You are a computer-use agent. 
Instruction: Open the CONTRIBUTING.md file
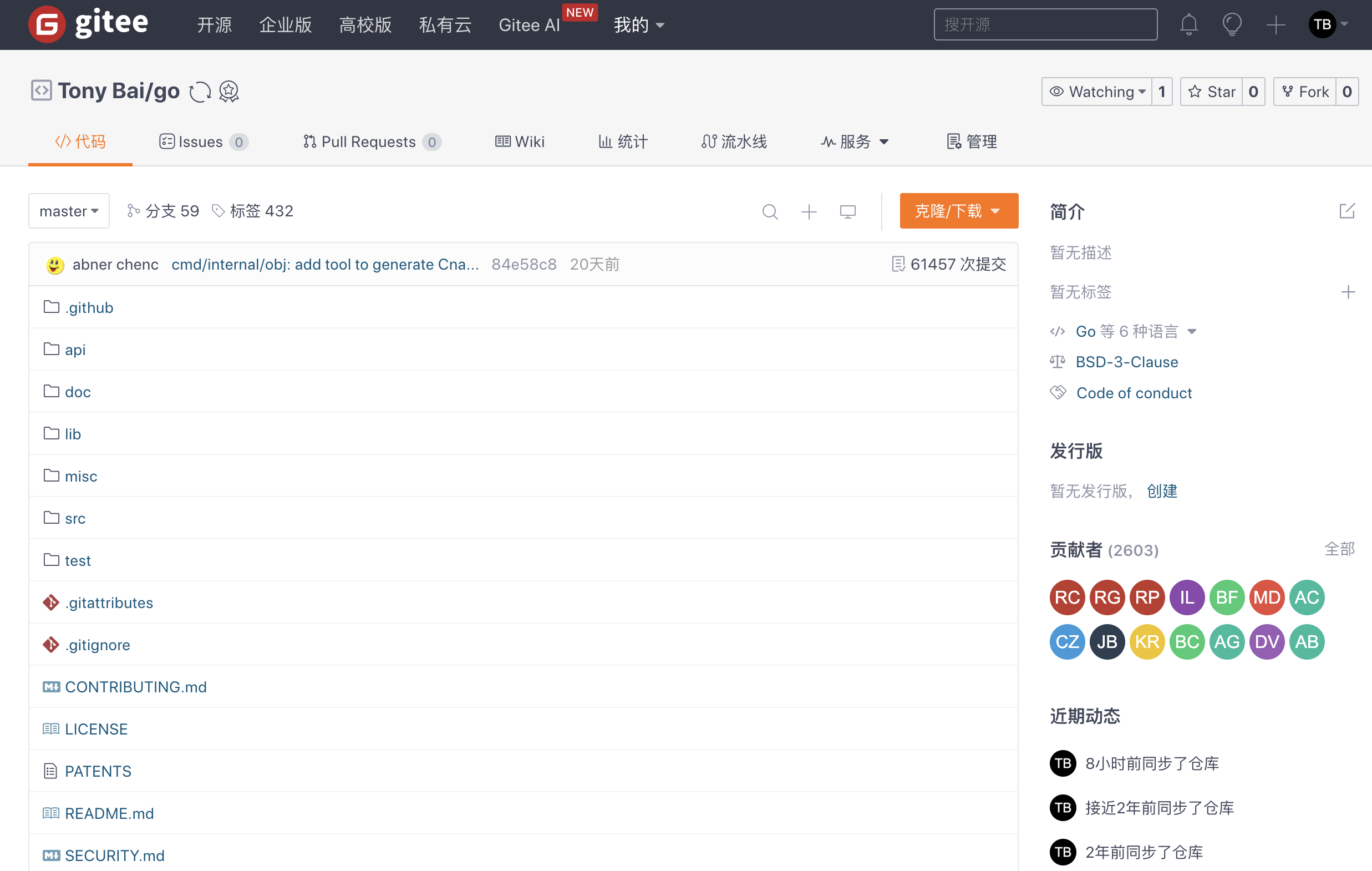click(136, 687)
